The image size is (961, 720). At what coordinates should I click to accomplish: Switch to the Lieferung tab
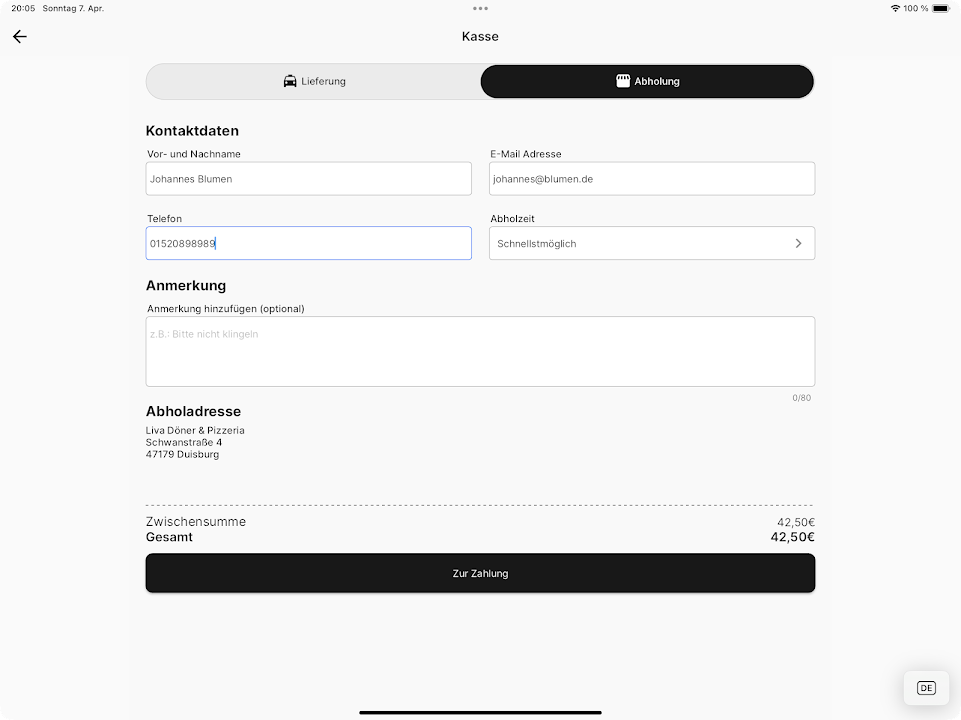pyautogui.click(x=314, y=81)
